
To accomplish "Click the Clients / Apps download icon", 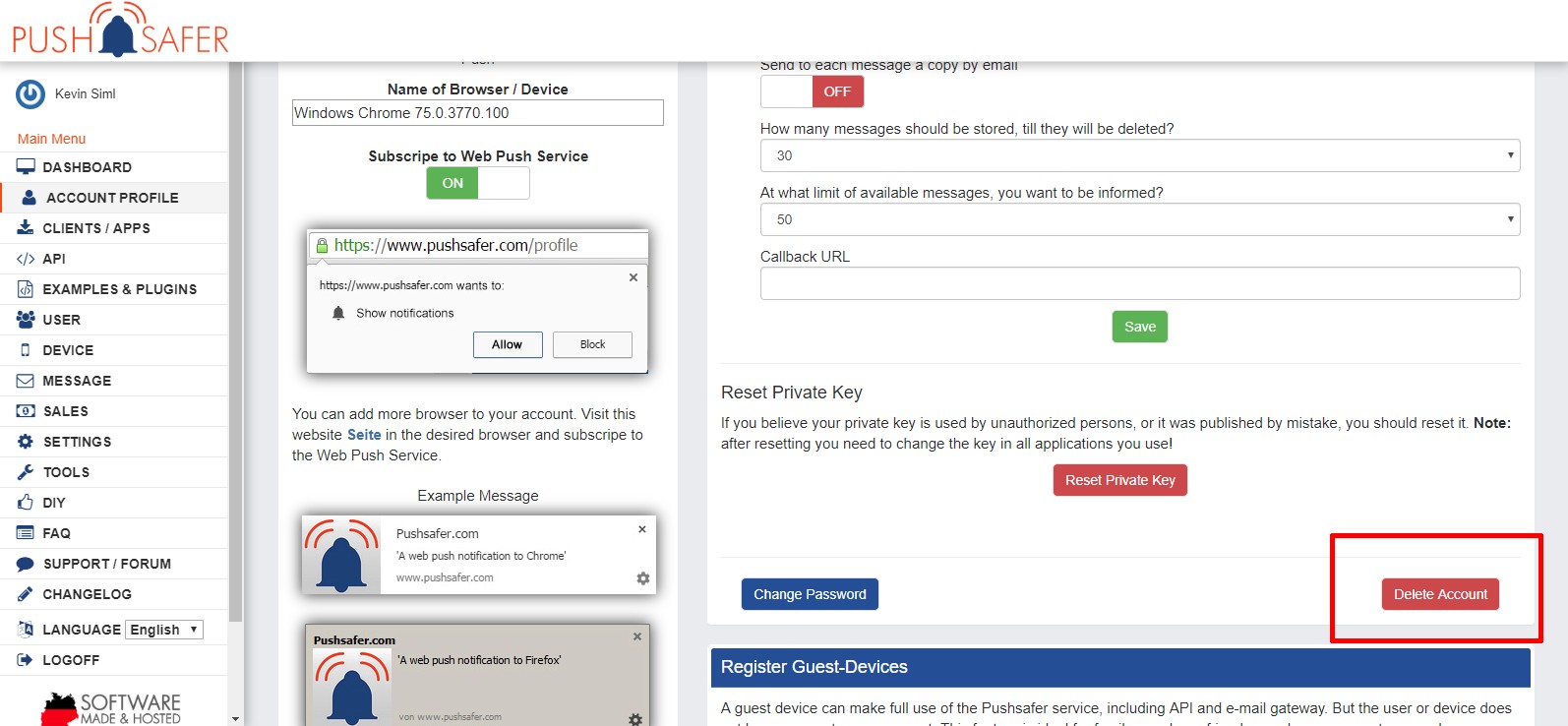I will point(26,228).
